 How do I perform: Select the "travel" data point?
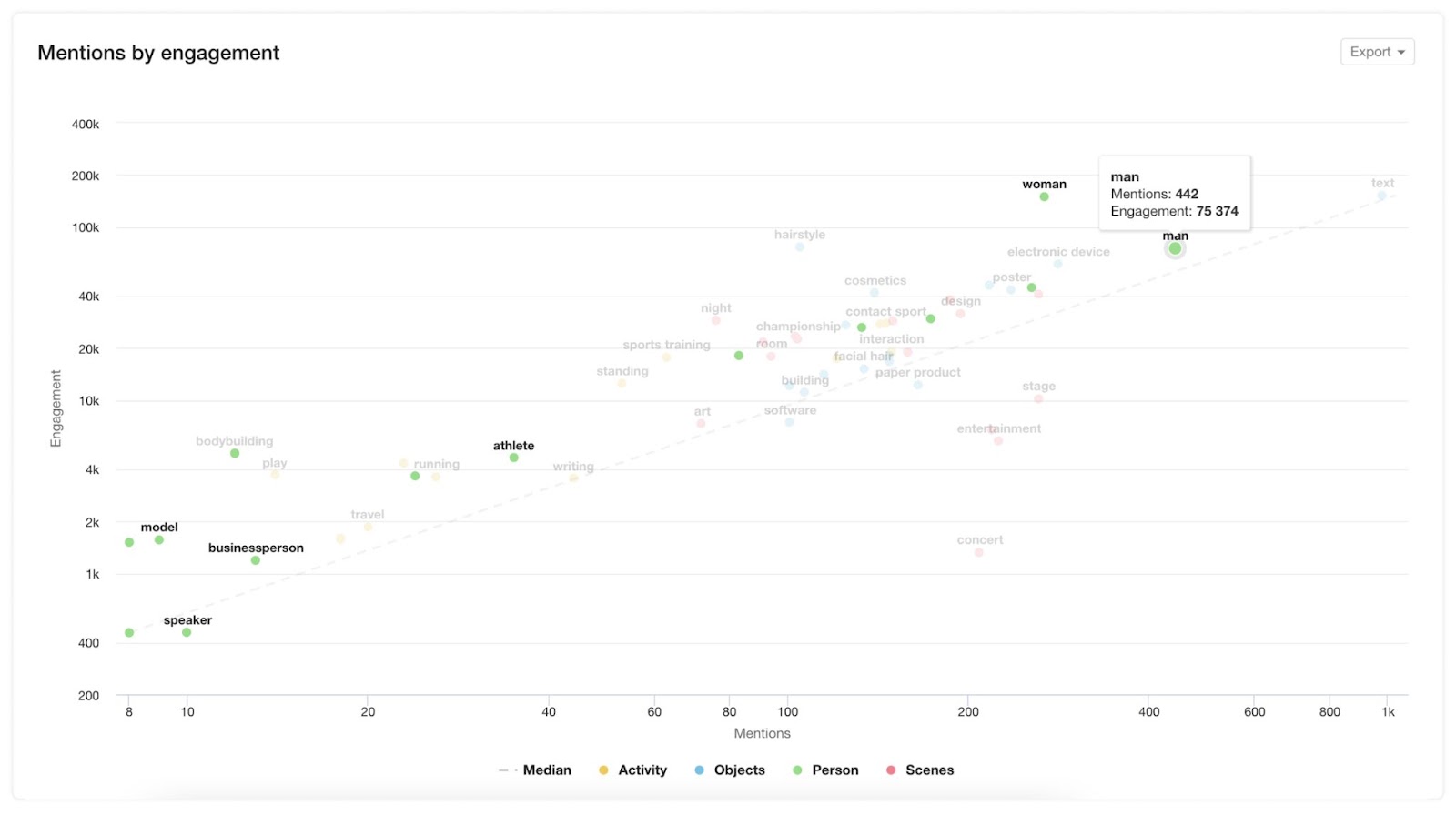367,526
